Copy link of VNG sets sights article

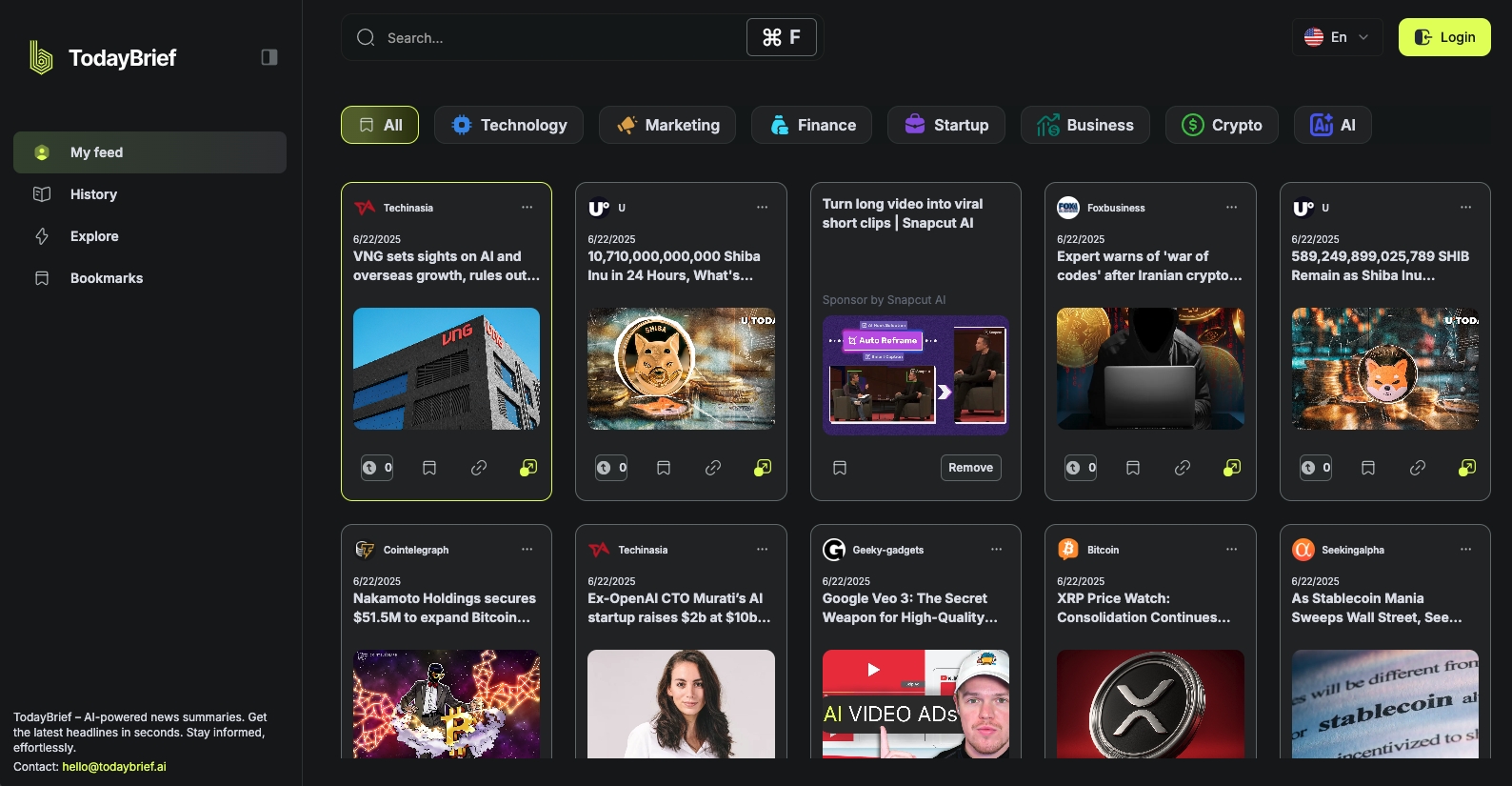pos(479,468)
